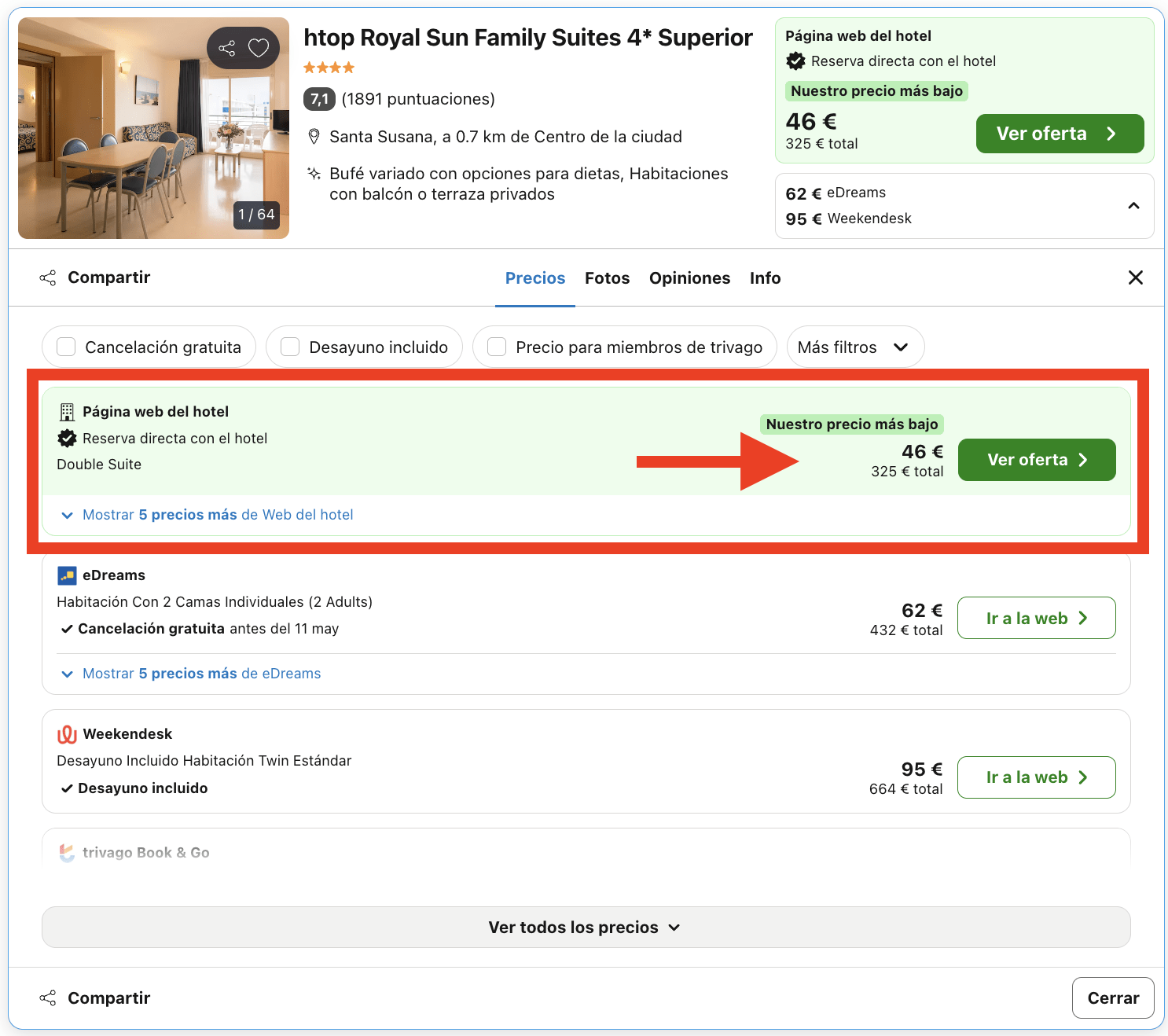Click the trivago Book & Go logo
The height and width of the screenshot is (1036, 1168).
(66, 852)
